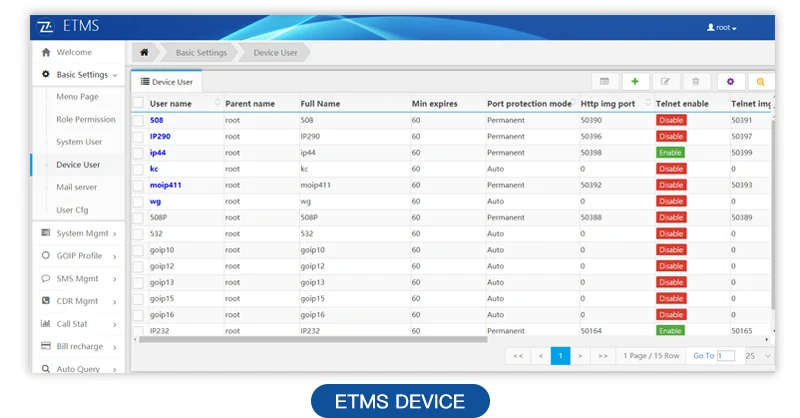Select all rows with header checkbox
This screenshot has height=418, width=800.
[x=139, y=103]
